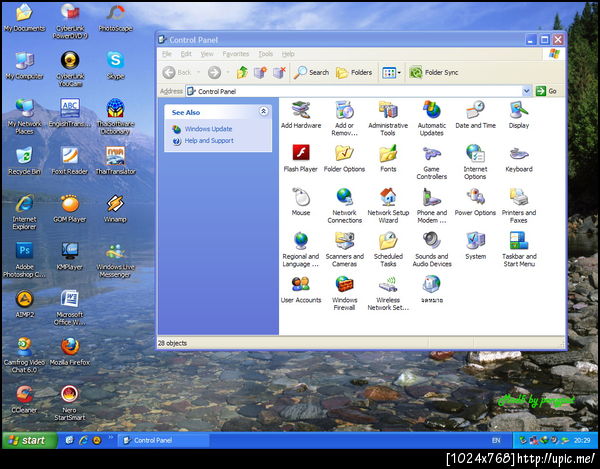Open the View menu

(x=207, y=54)
